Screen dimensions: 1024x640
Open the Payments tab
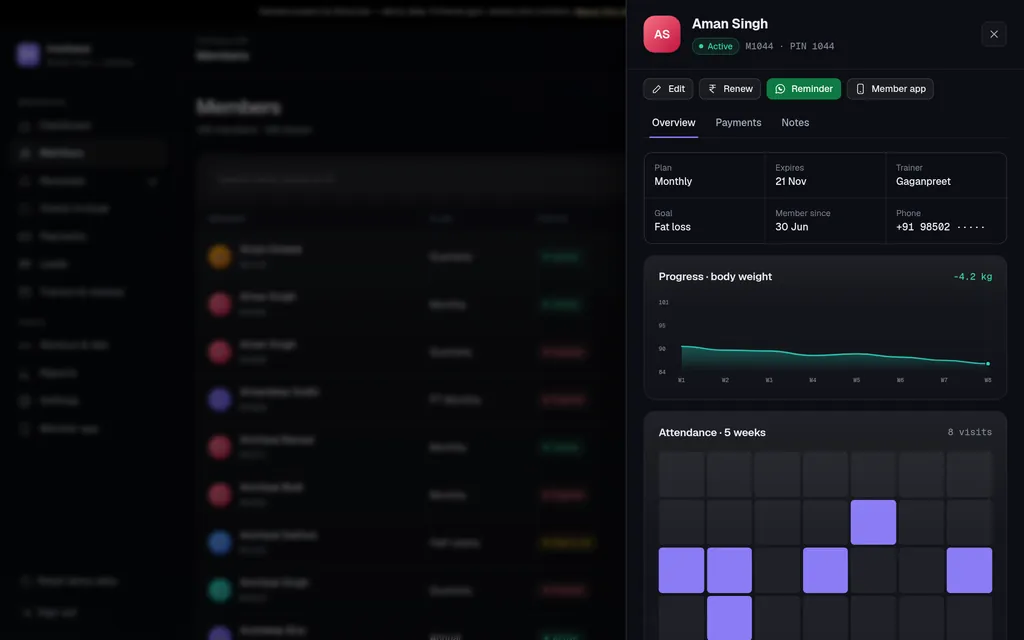click(x=738, y=123)
